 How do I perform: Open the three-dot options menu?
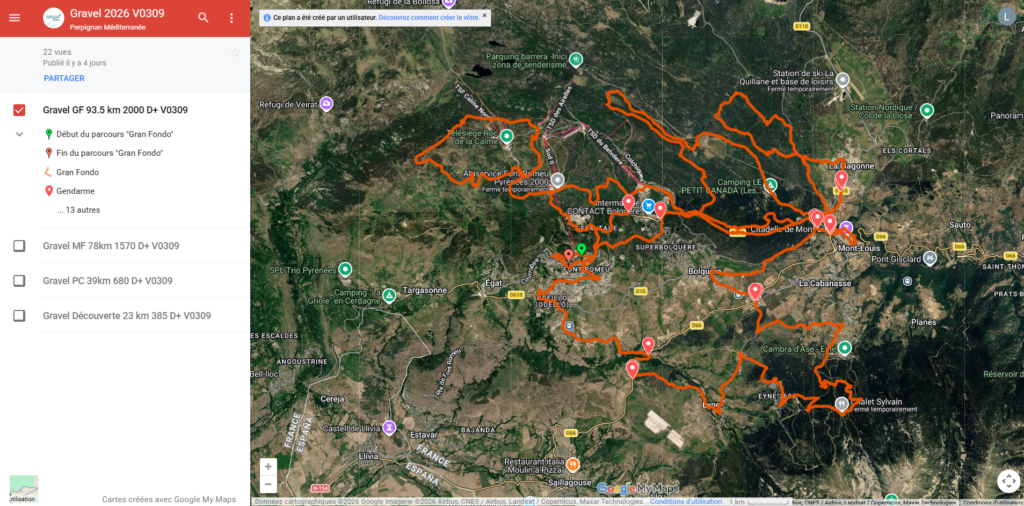tap(231, 18)
